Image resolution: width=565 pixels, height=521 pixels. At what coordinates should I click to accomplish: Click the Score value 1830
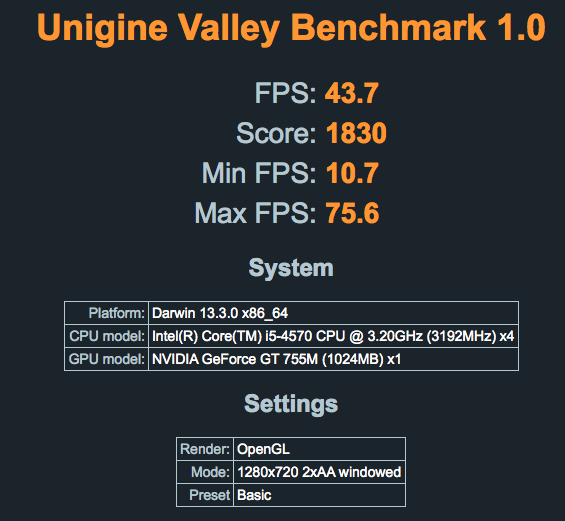click(356, 133)
